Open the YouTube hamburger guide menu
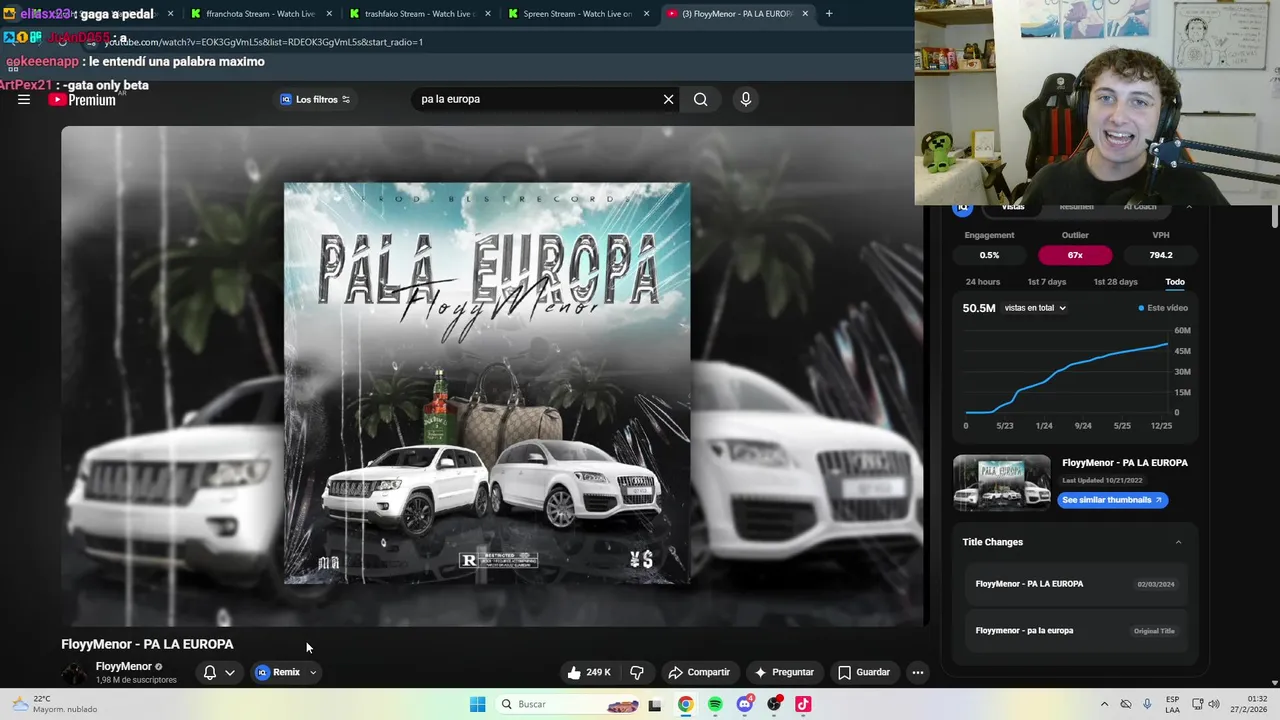 click(x=24, y=99)
